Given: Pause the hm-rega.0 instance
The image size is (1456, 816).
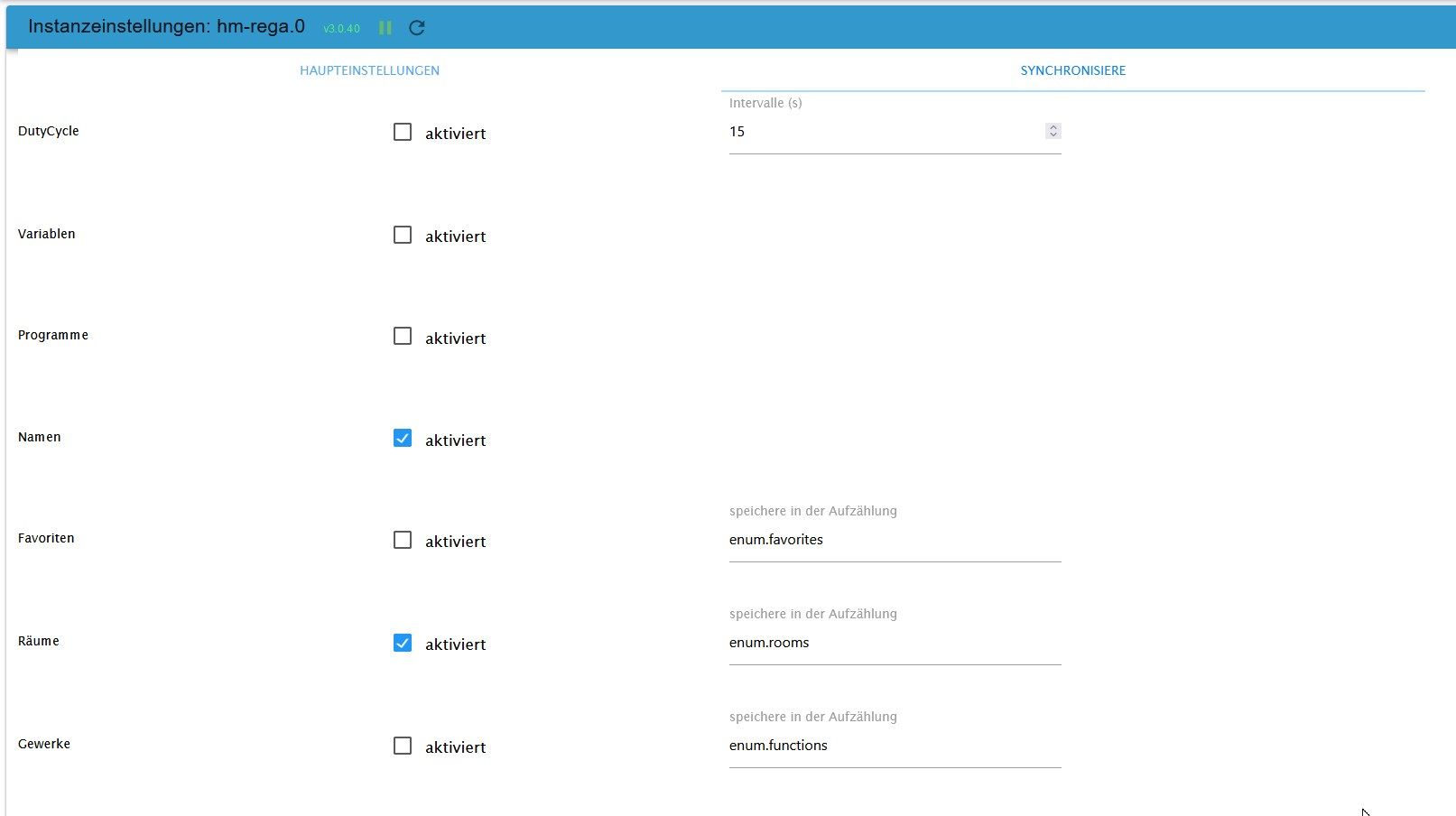Looking at the screenshot, I should coord(385,28).
